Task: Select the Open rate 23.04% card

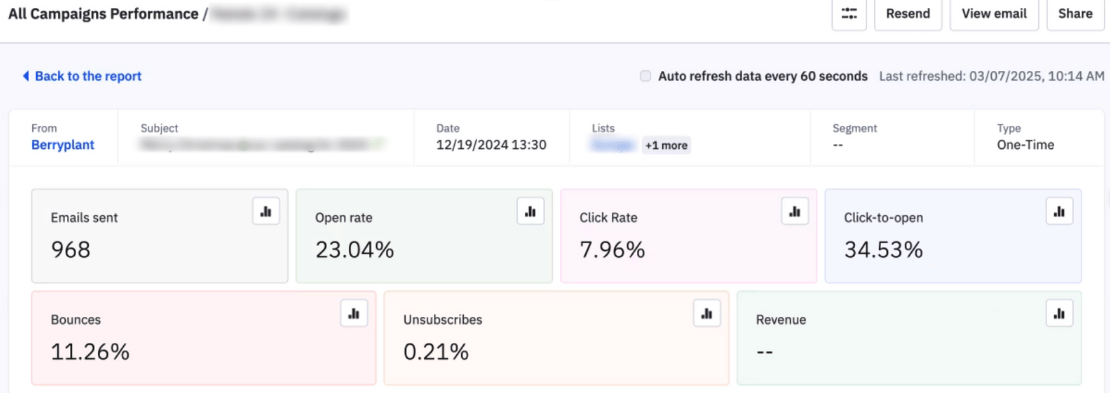Action: [424, 236]
